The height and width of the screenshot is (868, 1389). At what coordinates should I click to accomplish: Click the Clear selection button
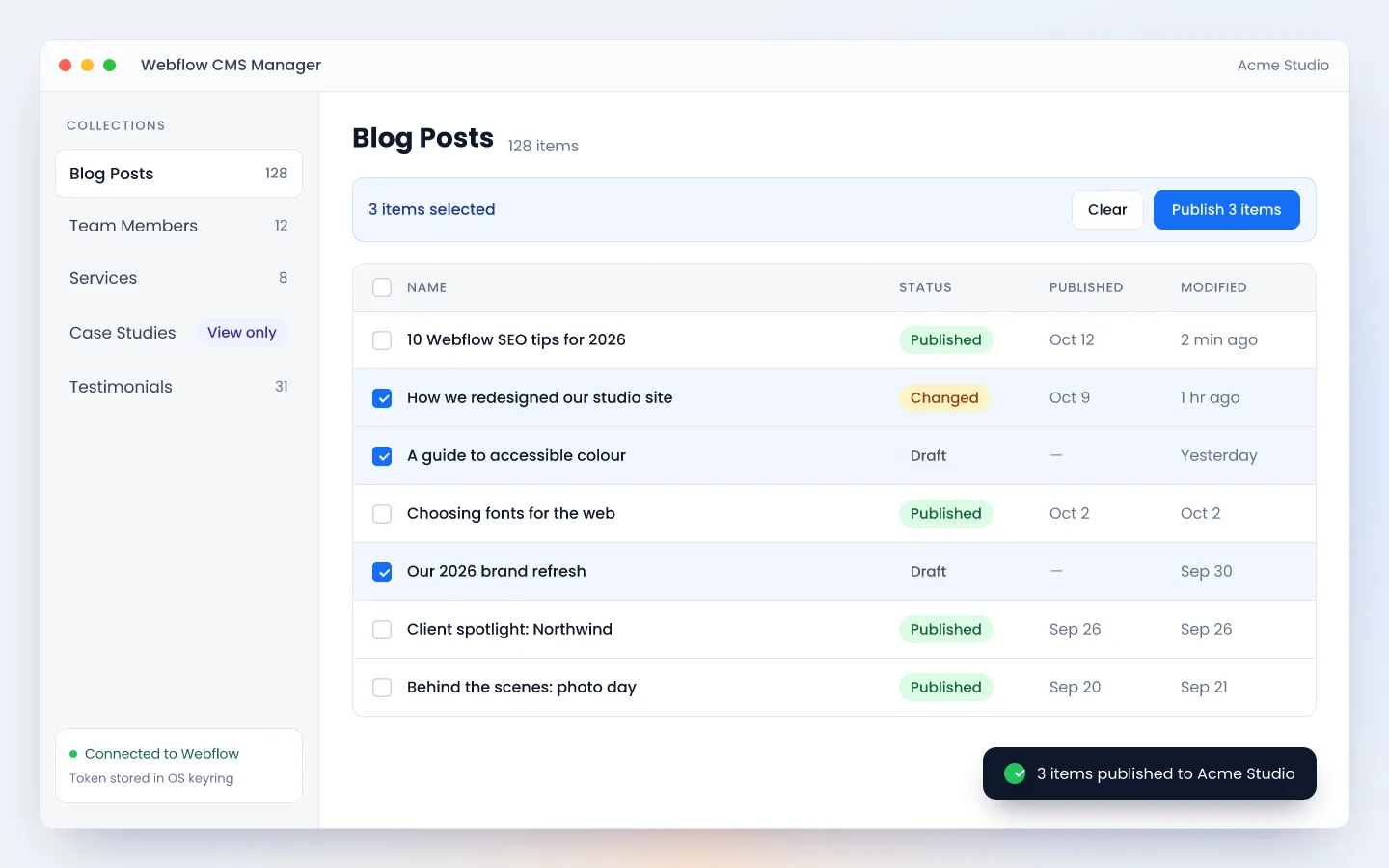pyautogui.click(x=1107, y=209)
